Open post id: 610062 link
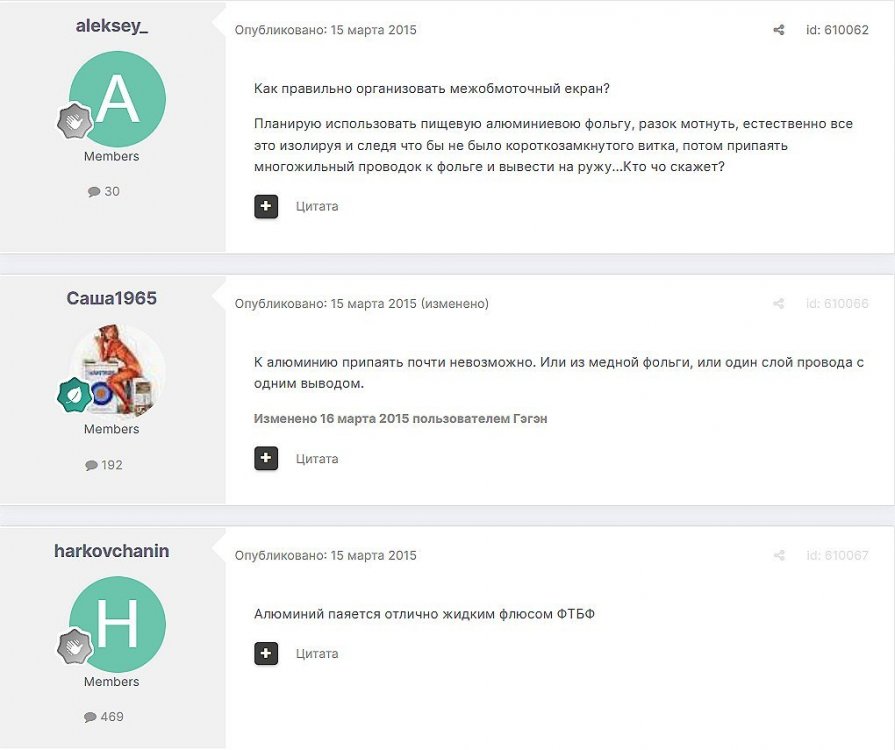 [837, 30]
